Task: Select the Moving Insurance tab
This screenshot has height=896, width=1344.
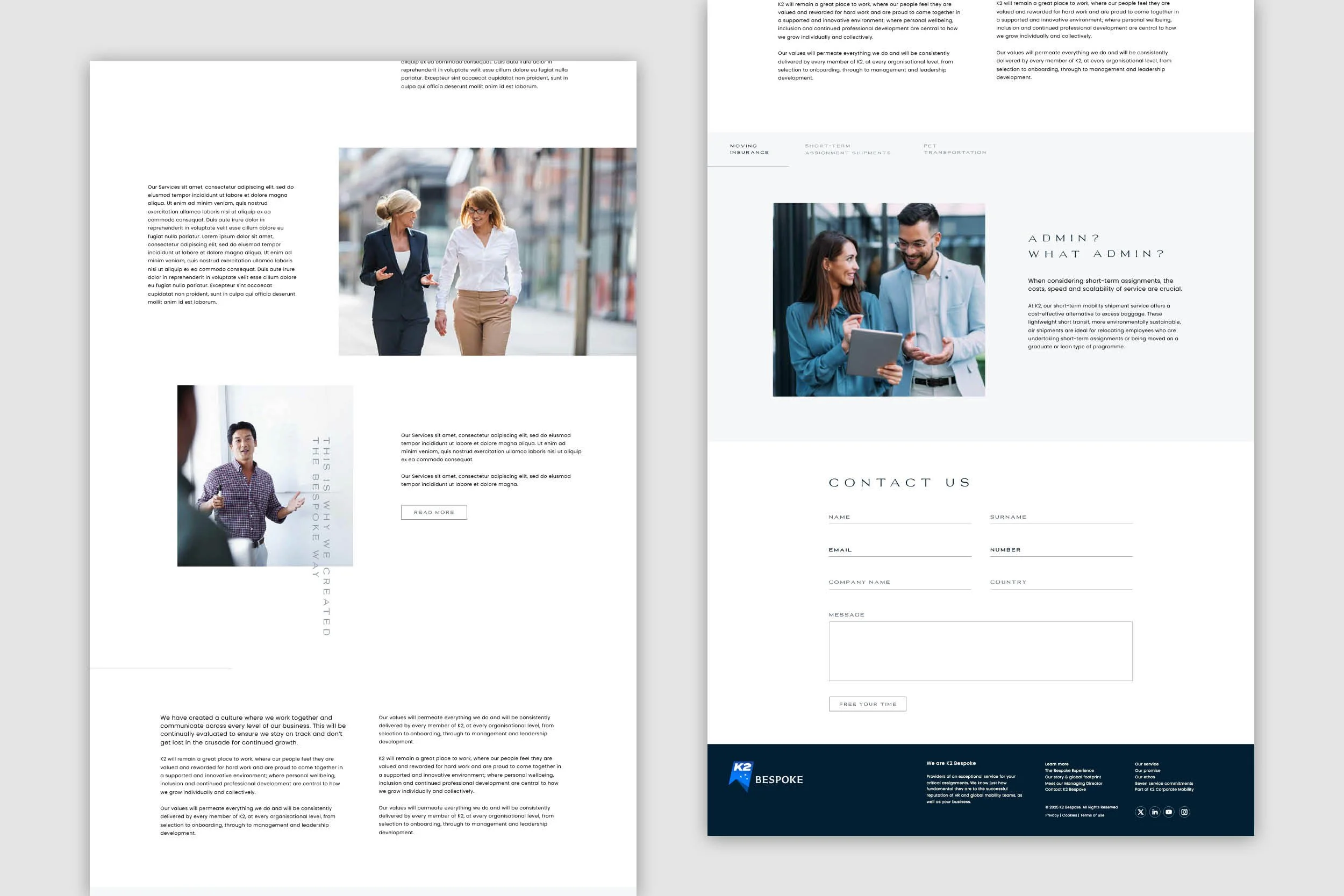Action: click(x=748, y=149)
